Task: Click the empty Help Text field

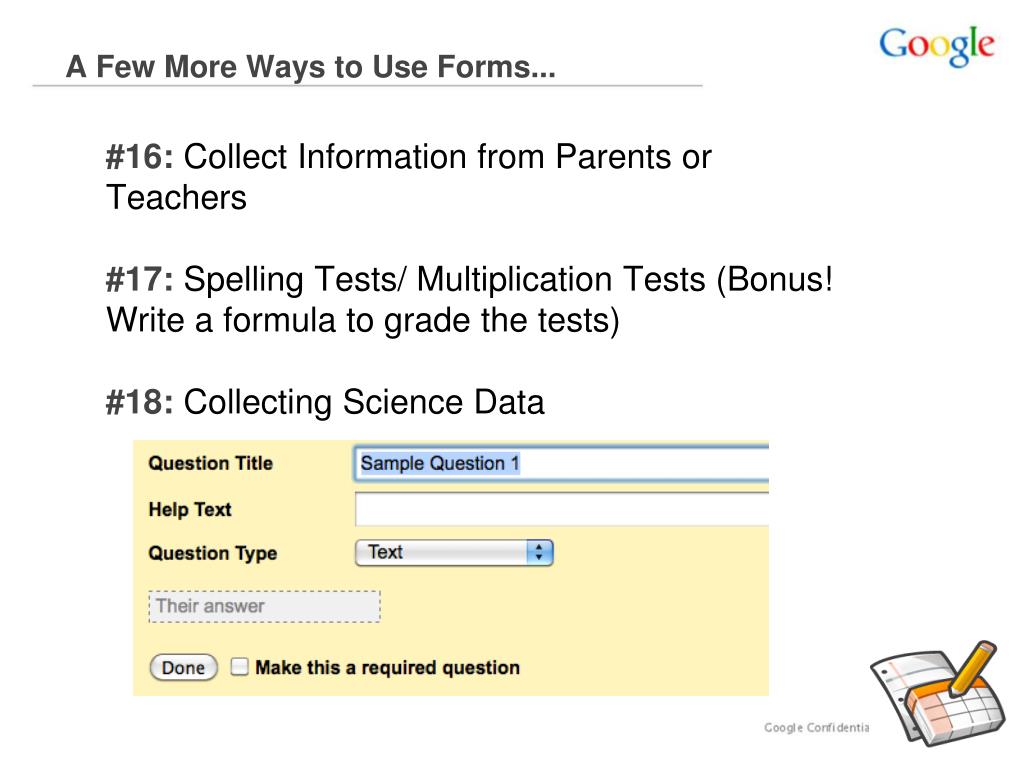Action: tap(562, 509)
